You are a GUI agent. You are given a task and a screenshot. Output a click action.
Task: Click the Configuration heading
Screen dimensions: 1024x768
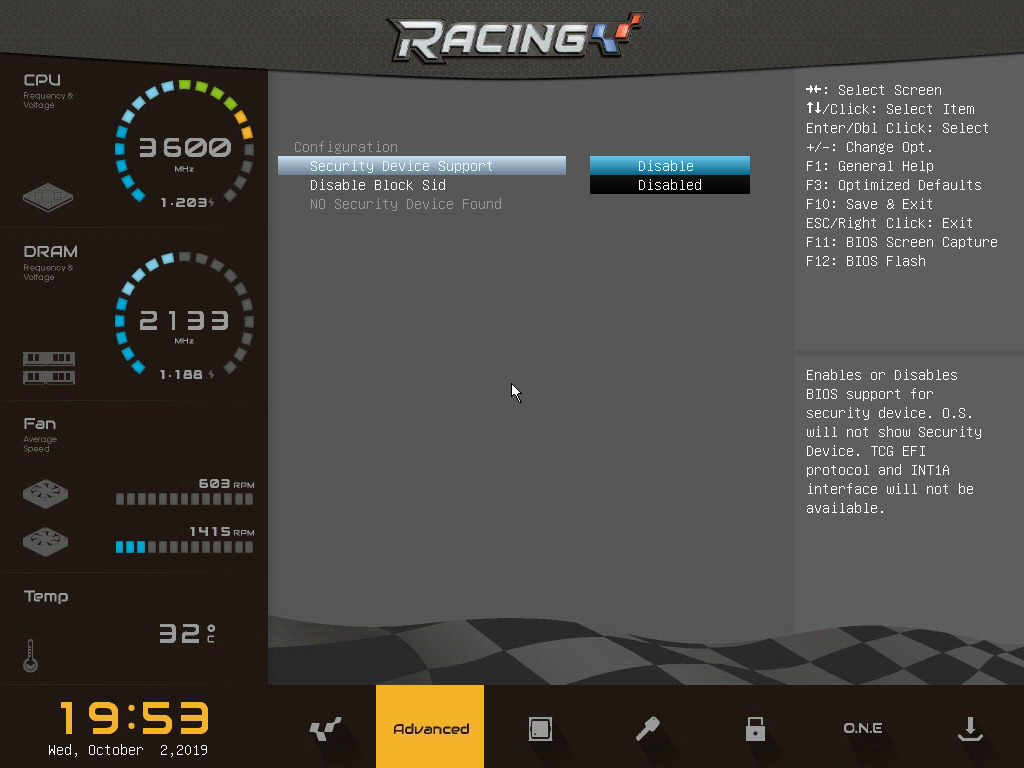pos(345,147)
